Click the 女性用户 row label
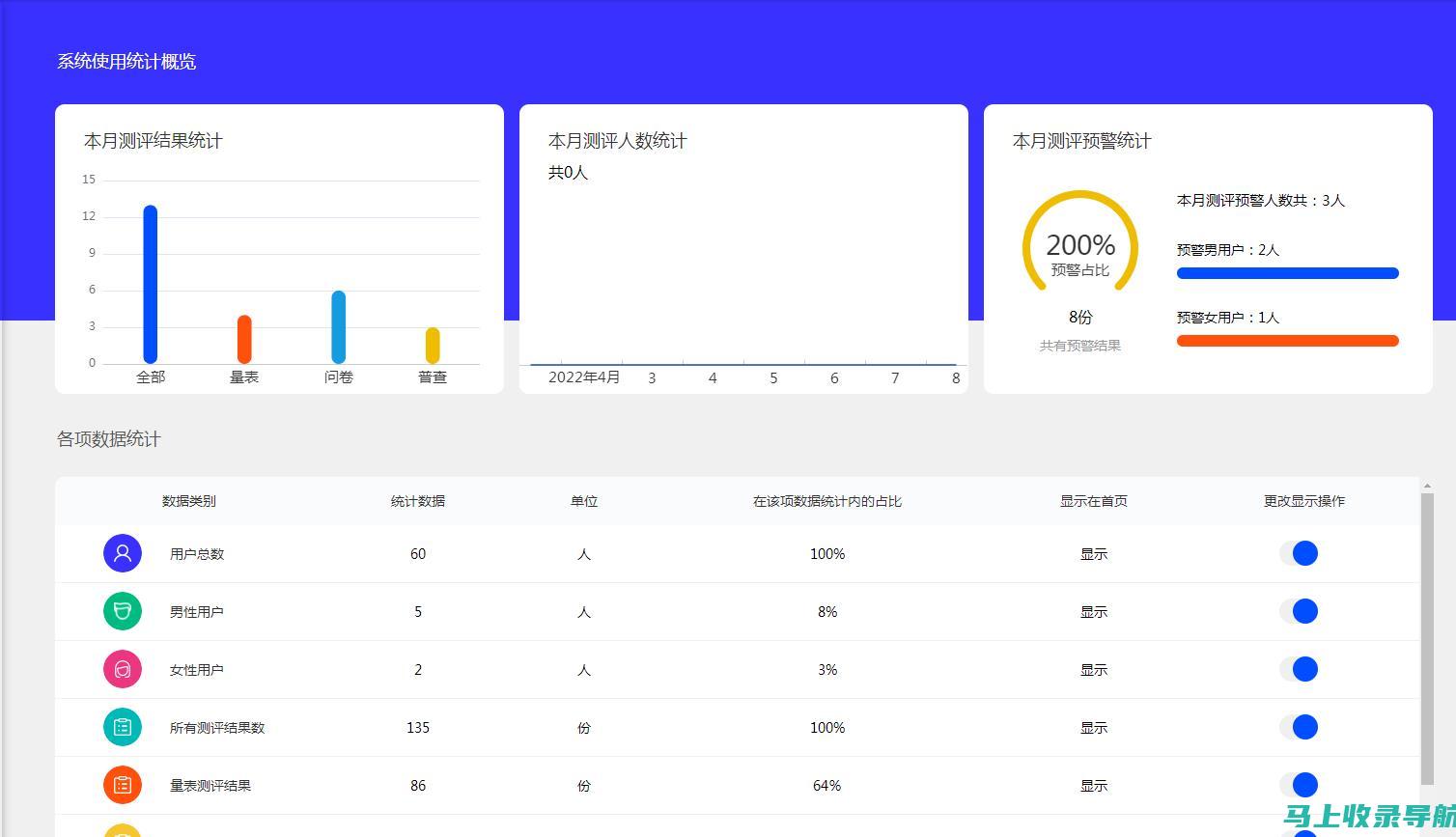 (x=197, y=670)
